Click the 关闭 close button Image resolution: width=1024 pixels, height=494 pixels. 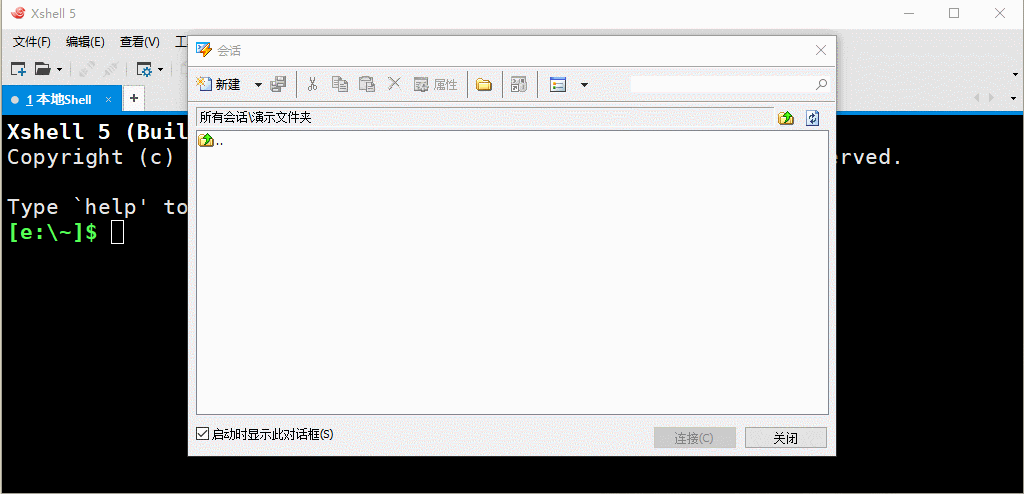click(786, 438)
